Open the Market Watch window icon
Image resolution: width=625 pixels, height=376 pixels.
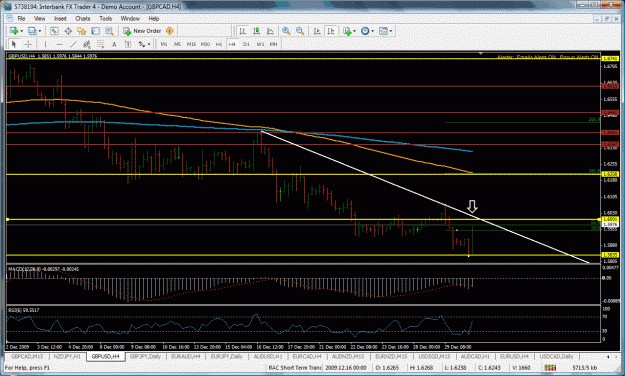(x=54, y=31)
